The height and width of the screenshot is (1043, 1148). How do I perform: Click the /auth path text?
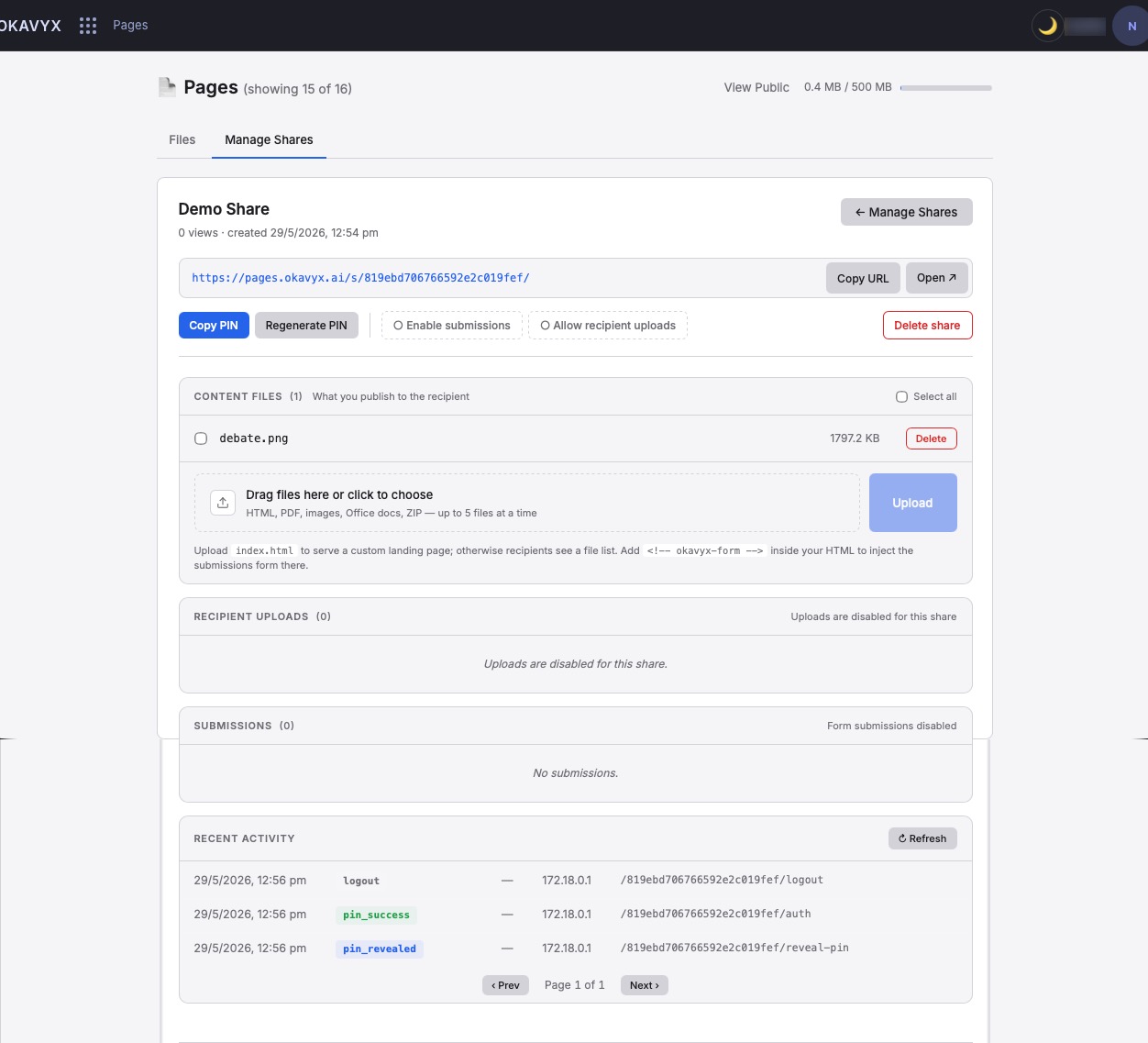[x=715, y=914]
